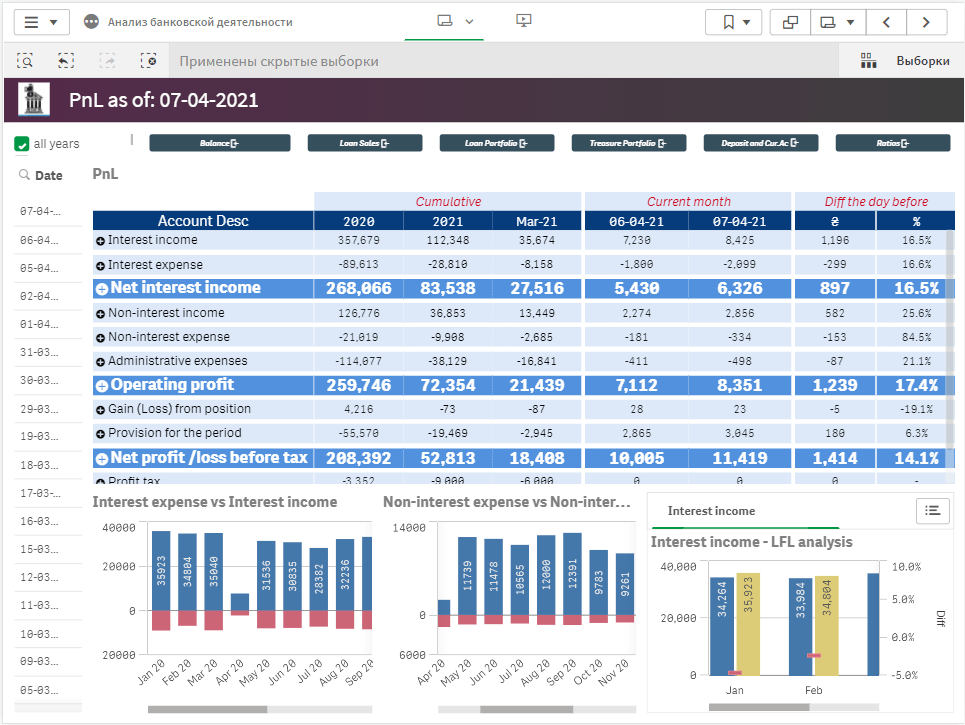Image resolution: width=965 pixels, height=725 pixels.
Task: Open the Ratios sheet button
Action: point(892,143)
